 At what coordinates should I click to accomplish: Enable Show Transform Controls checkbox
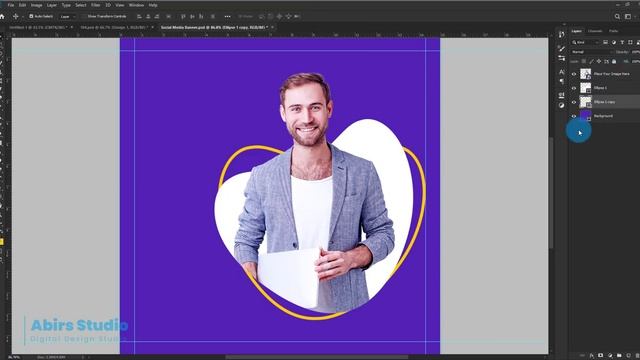(x=84, y=16)
